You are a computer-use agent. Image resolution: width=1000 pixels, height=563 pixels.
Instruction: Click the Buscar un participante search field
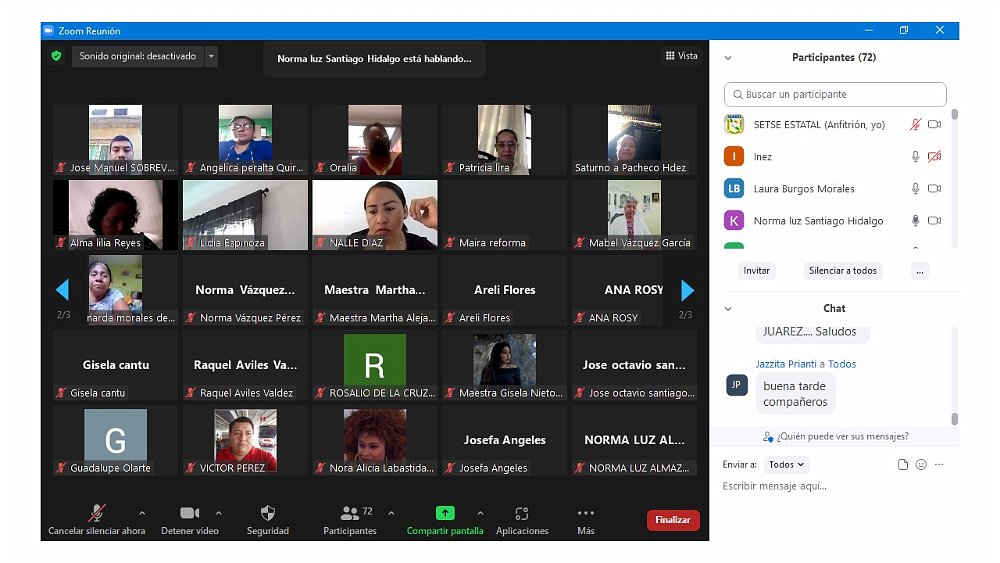click(835, 95)
